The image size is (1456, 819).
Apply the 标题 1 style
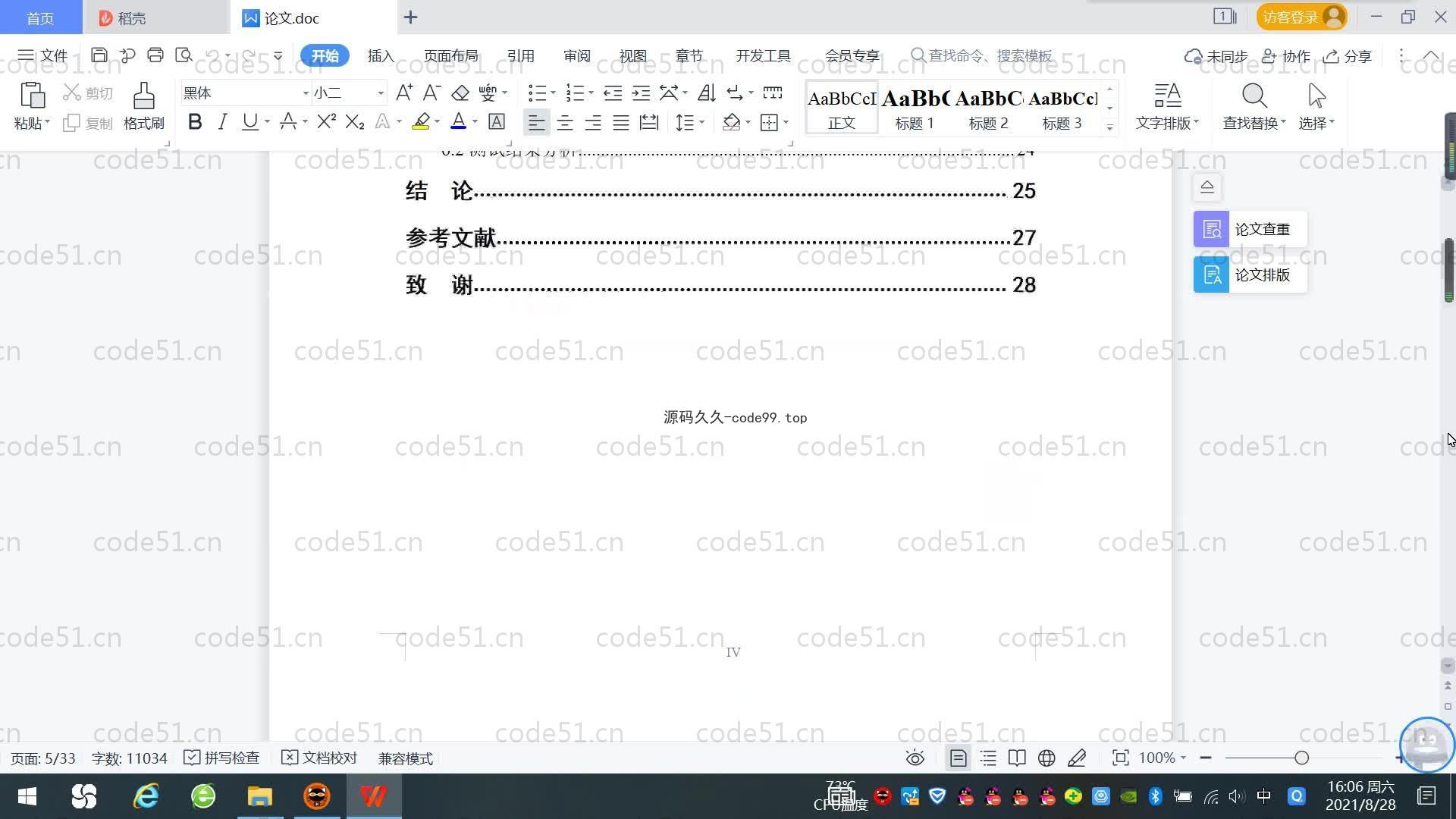click(x=915, y=107)
